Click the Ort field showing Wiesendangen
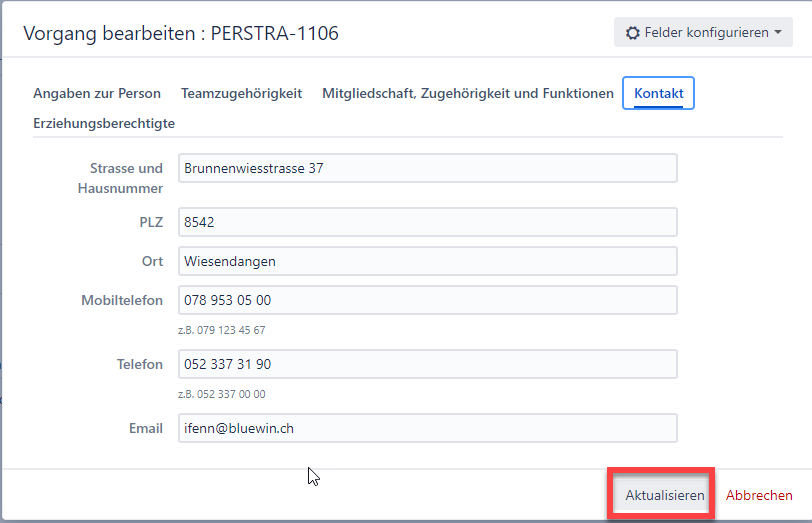812x523 pixels. pos(427,261)
